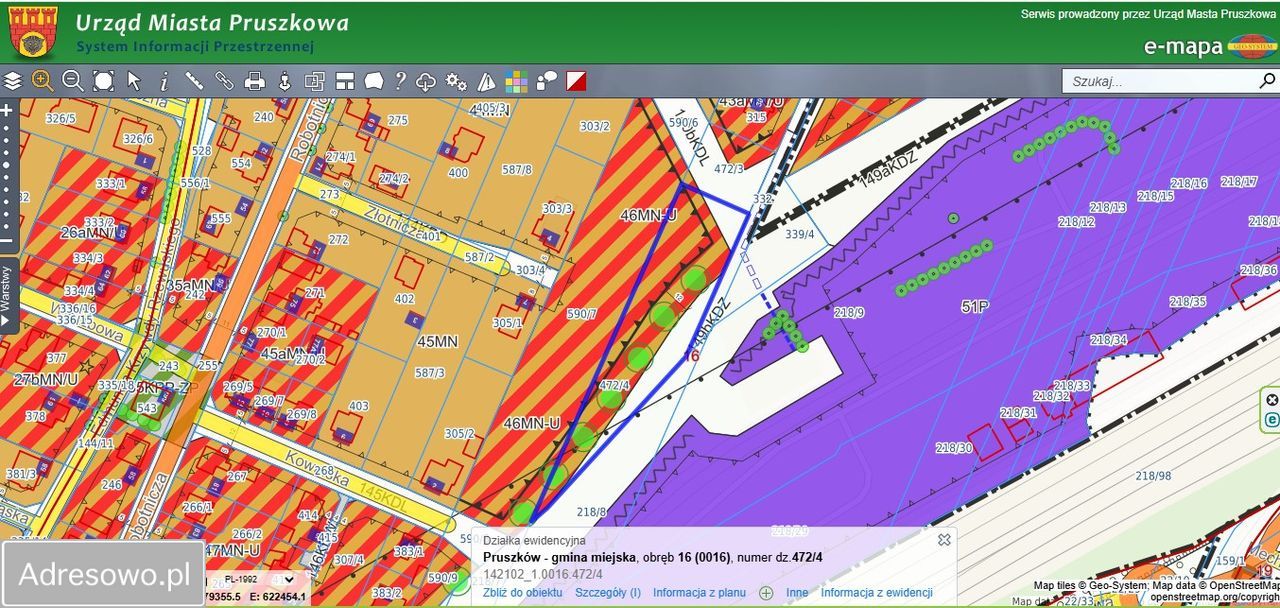Expand more options with green plus icon
Viewport: 1280px width, 608px height.
tap(766, 592)
